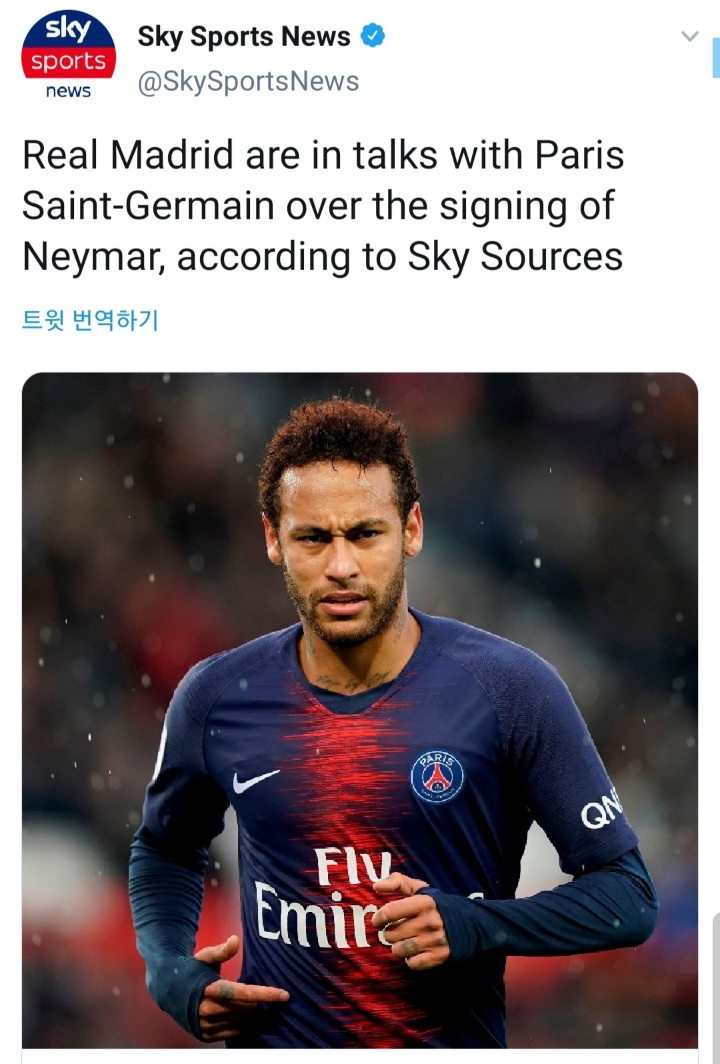Visit the @SkySportsNews handle
Screen dimensions: 720x1064
coord(248,81)
